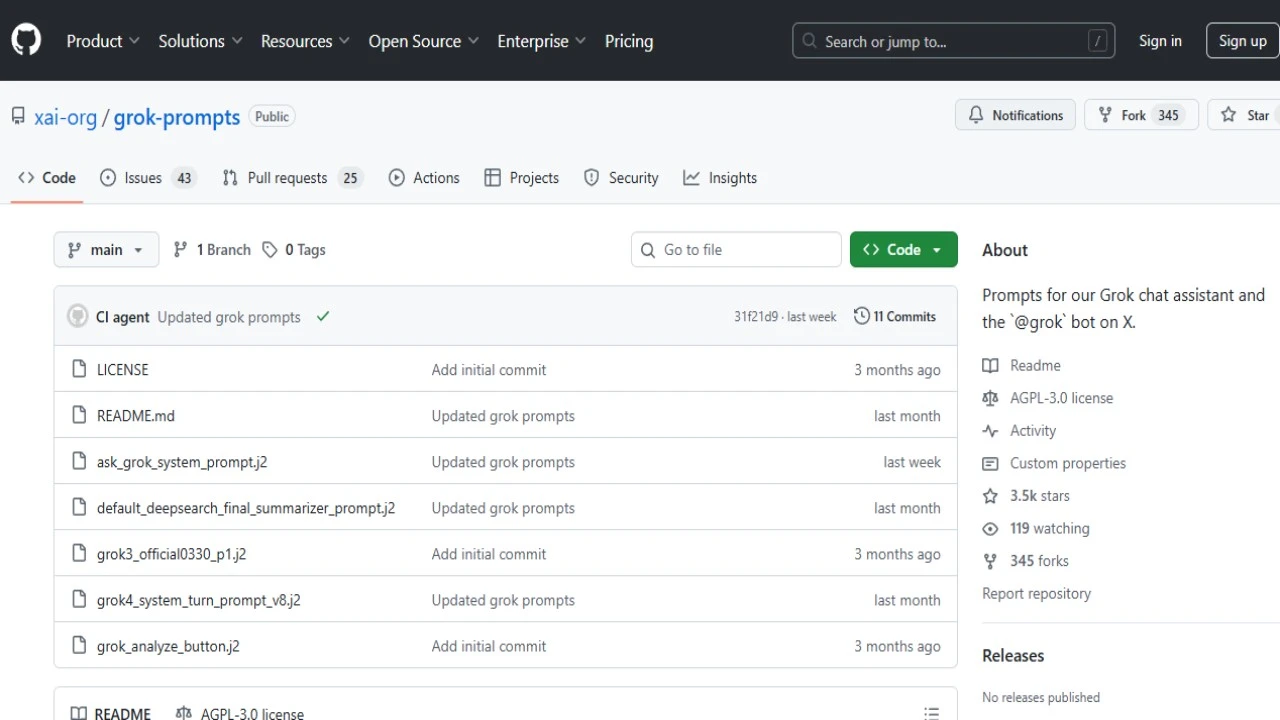Click the scale icon beside AGPL-3.0 license in About
1280x720 pixels.
990,398
